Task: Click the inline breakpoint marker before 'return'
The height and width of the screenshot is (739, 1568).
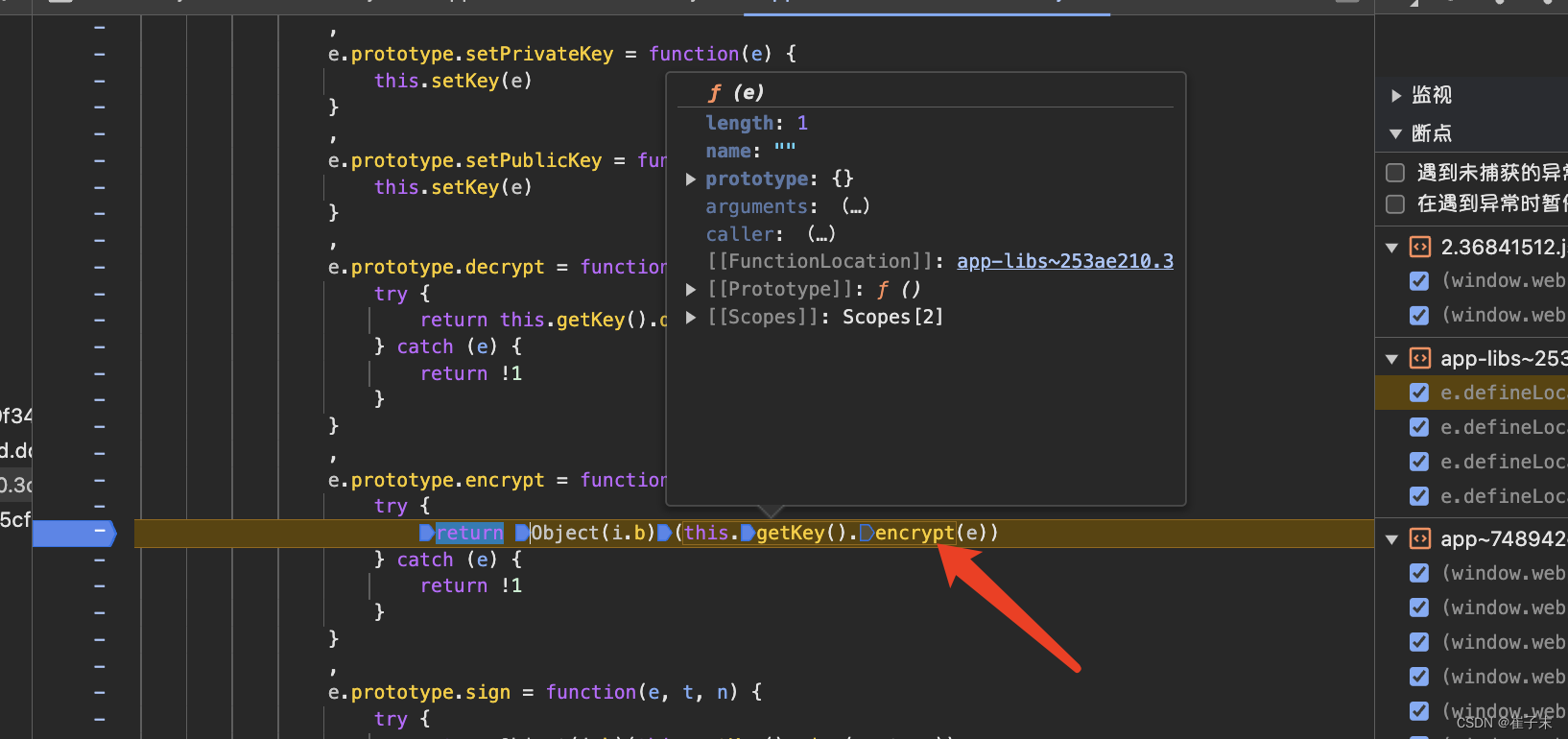Action: pyautogui.click(x=427, y=533)
